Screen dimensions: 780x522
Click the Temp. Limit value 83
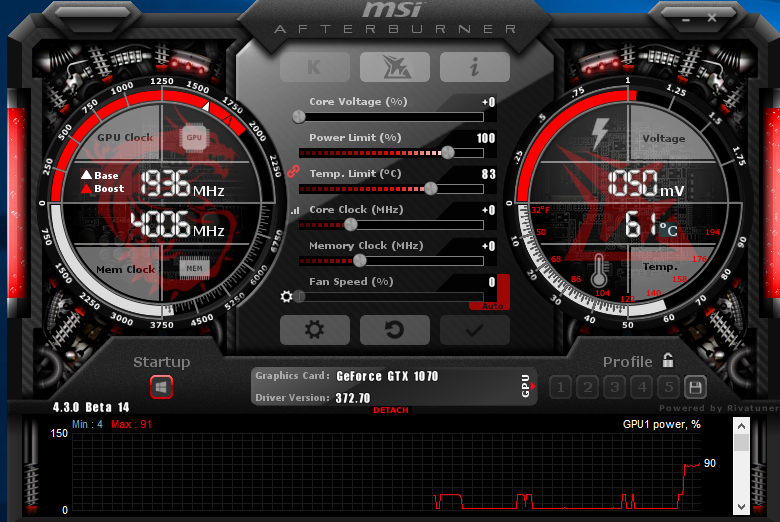[x=488, y=174]
